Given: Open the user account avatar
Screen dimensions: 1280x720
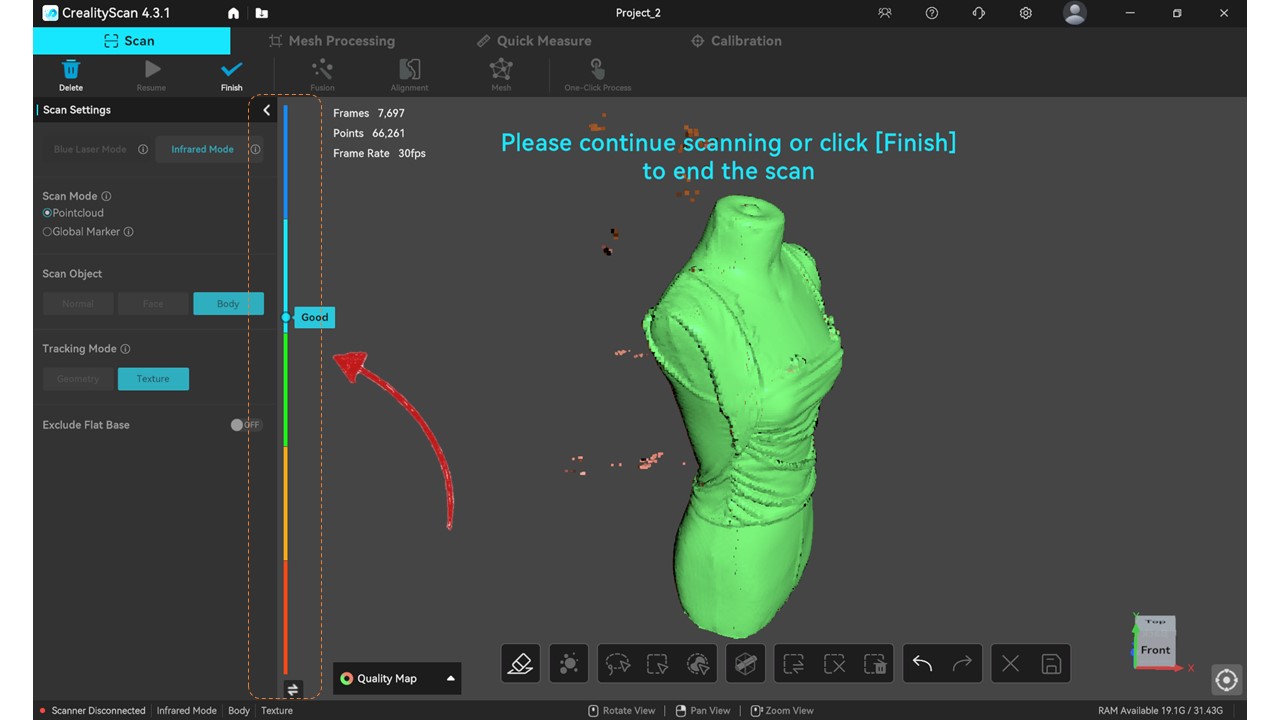Looking at the screenshot, I should pyautogui.click(x=1075, y=13).
